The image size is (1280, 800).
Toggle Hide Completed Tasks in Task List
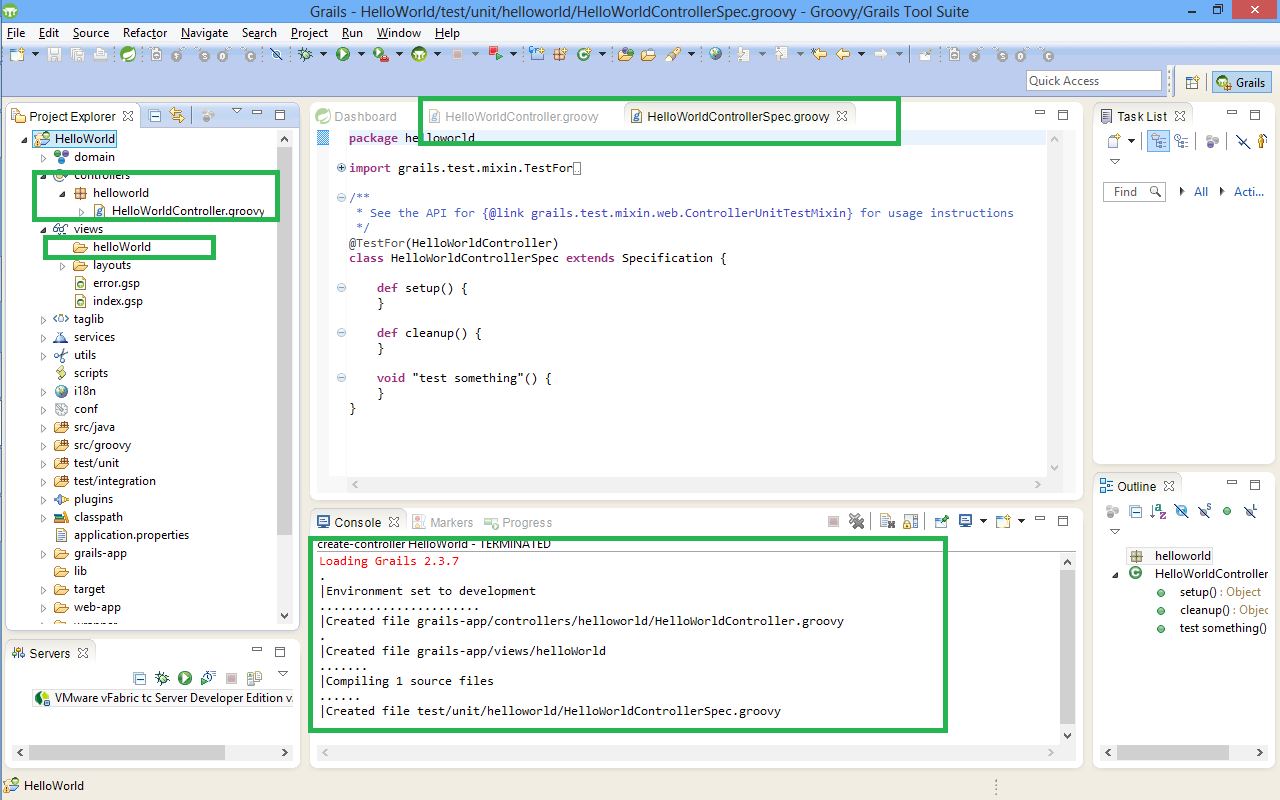(x=1243, y=141)
